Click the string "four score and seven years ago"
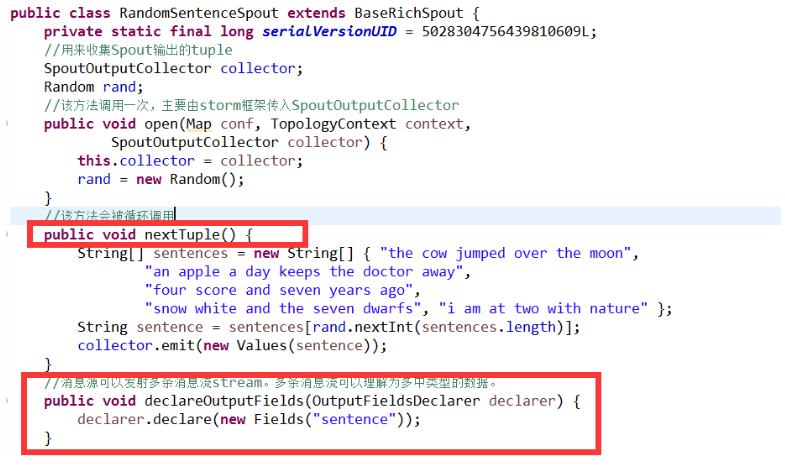The height and width of the screenshot is (467, 785). 279,290
